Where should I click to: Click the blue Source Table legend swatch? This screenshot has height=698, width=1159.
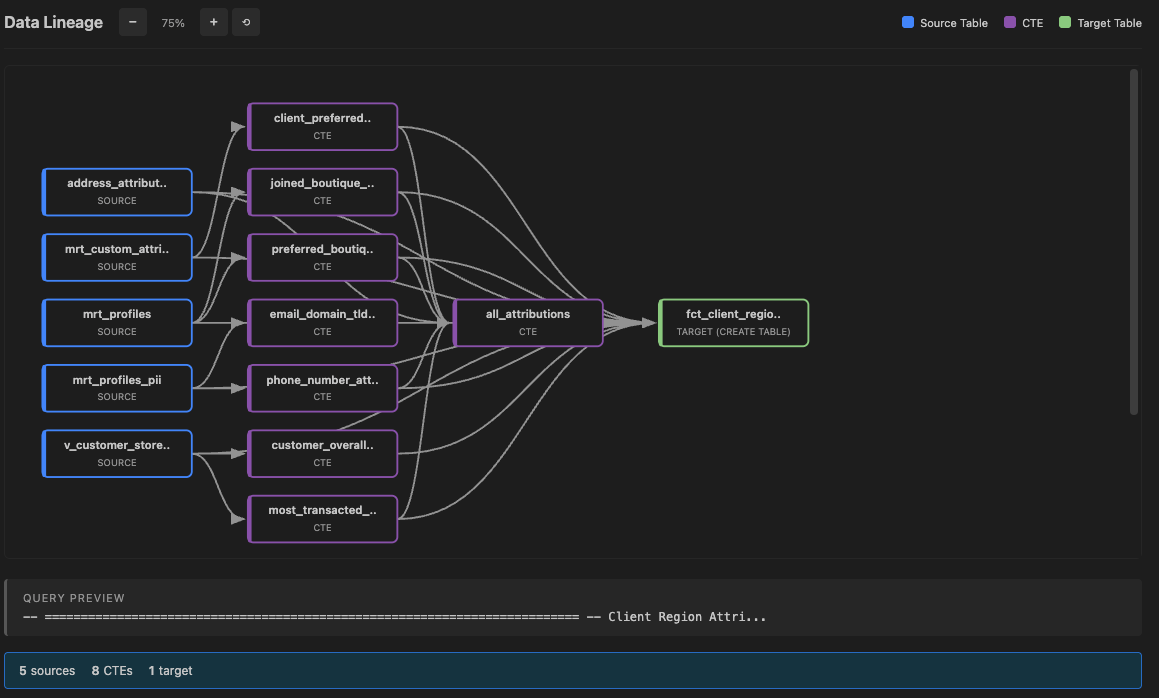tap(908, 22)
